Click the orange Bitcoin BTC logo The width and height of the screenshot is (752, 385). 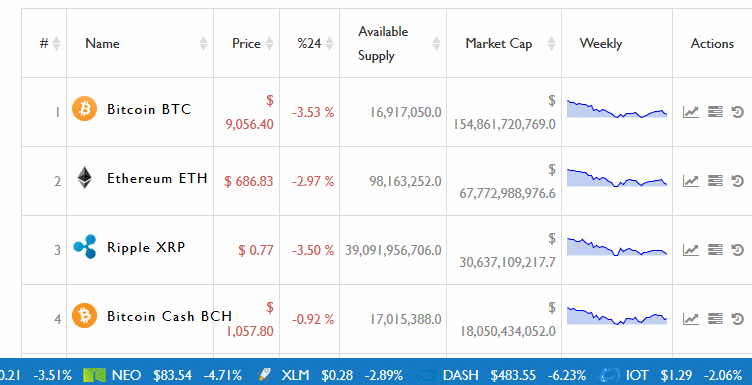[84, 109]
